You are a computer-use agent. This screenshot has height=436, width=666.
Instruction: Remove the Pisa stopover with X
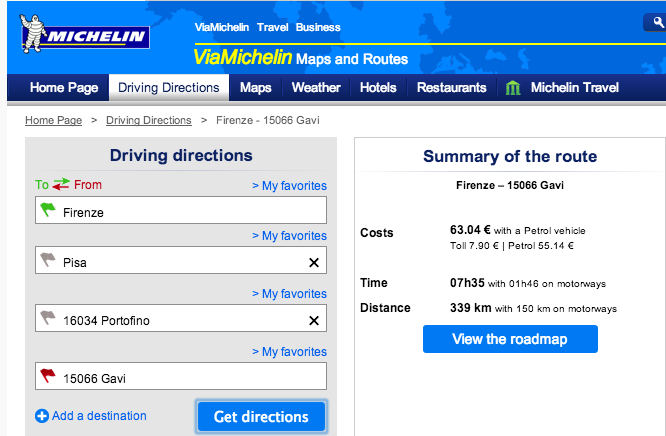(314, 263)
